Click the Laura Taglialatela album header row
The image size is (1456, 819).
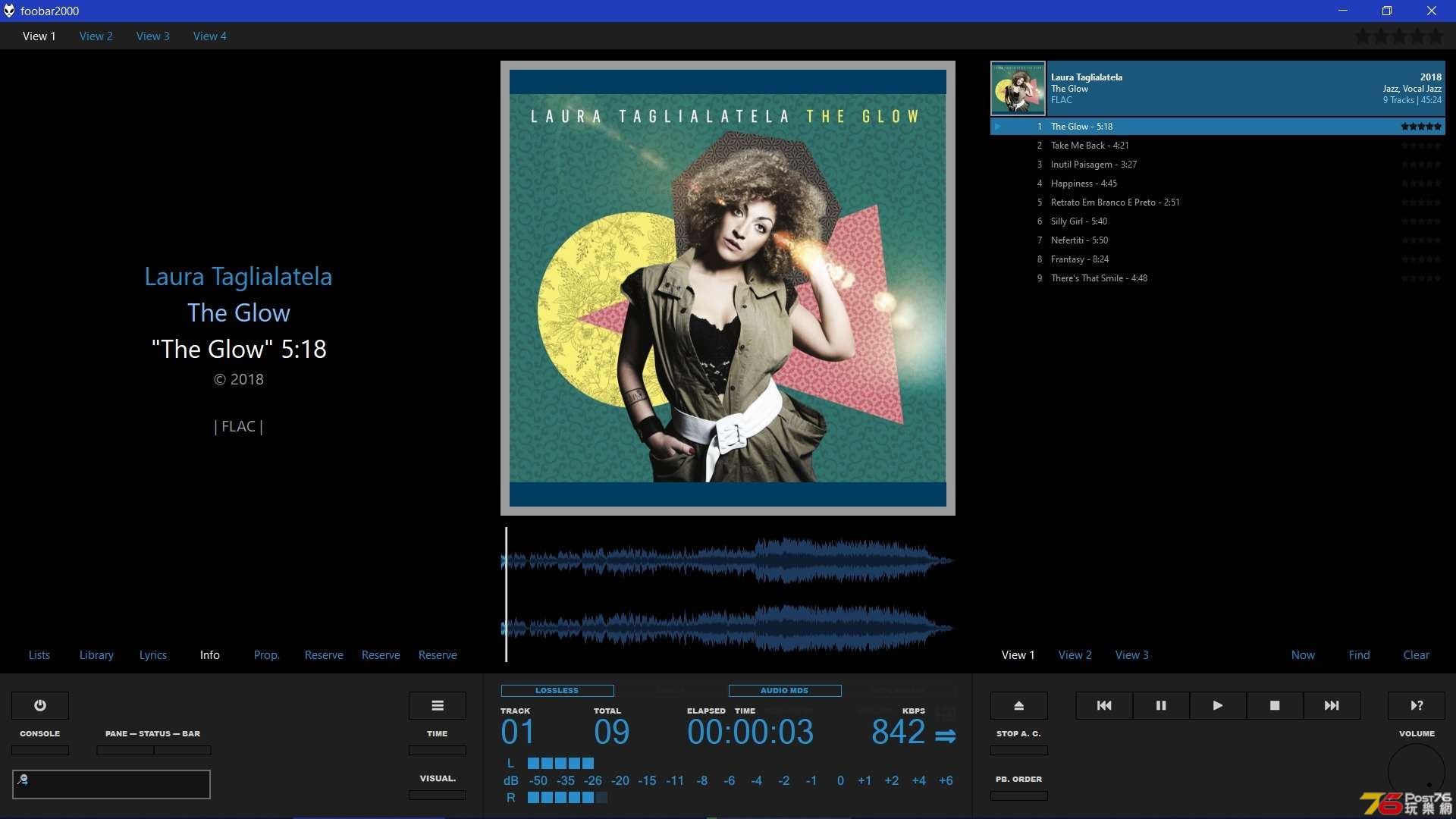pos(1218,89)
